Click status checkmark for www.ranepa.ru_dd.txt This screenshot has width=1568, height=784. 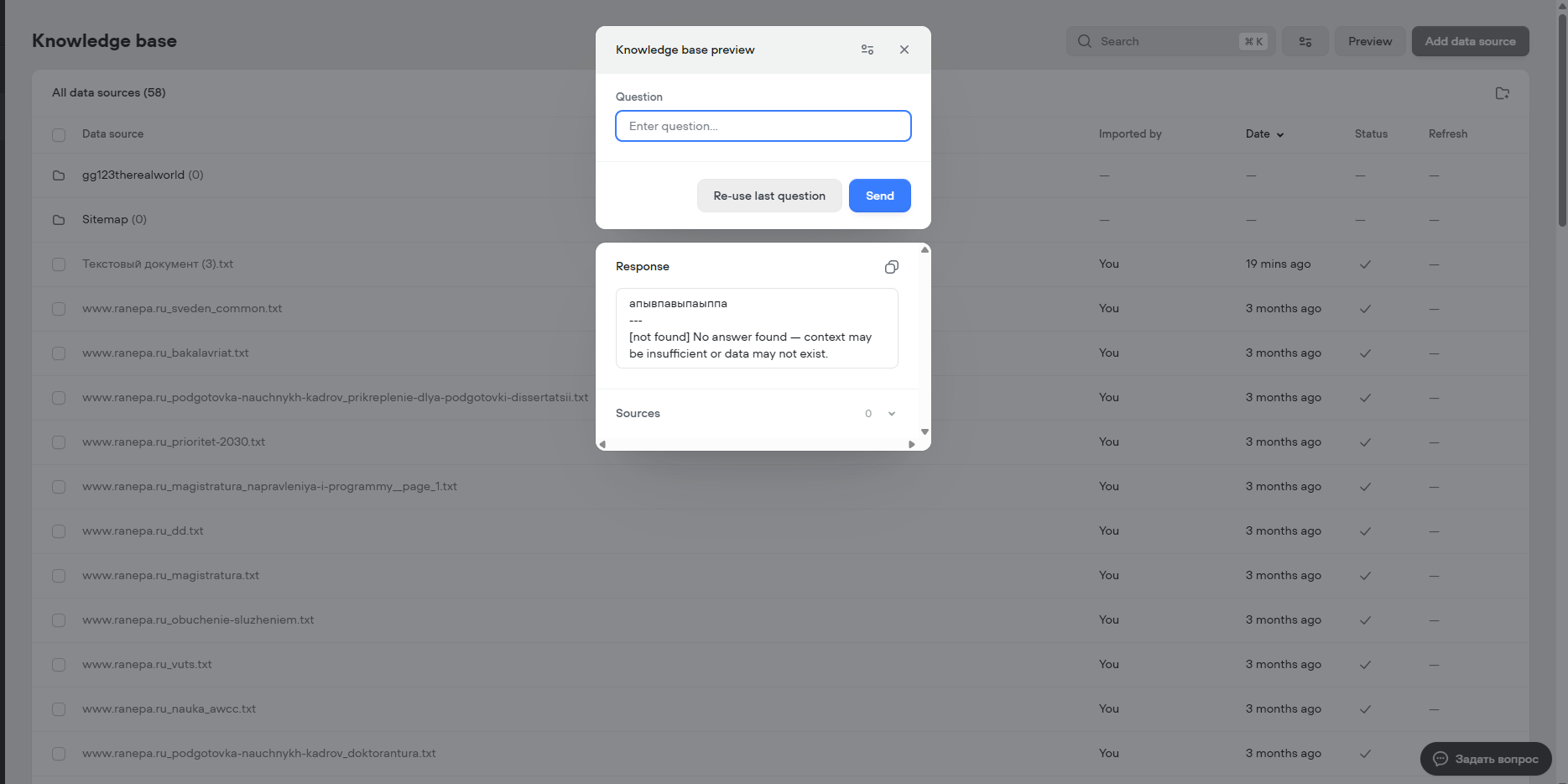1365,531
